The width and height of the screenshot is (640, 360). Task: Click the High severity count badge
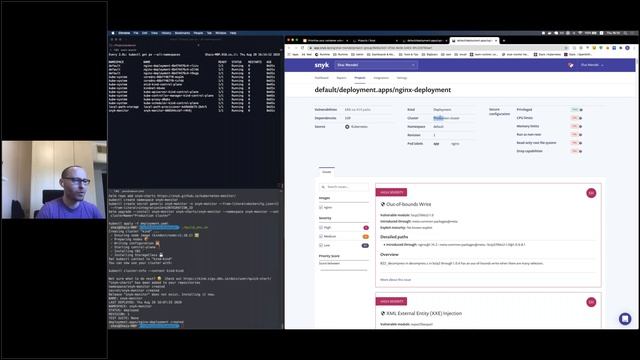(x=366, y=227)
